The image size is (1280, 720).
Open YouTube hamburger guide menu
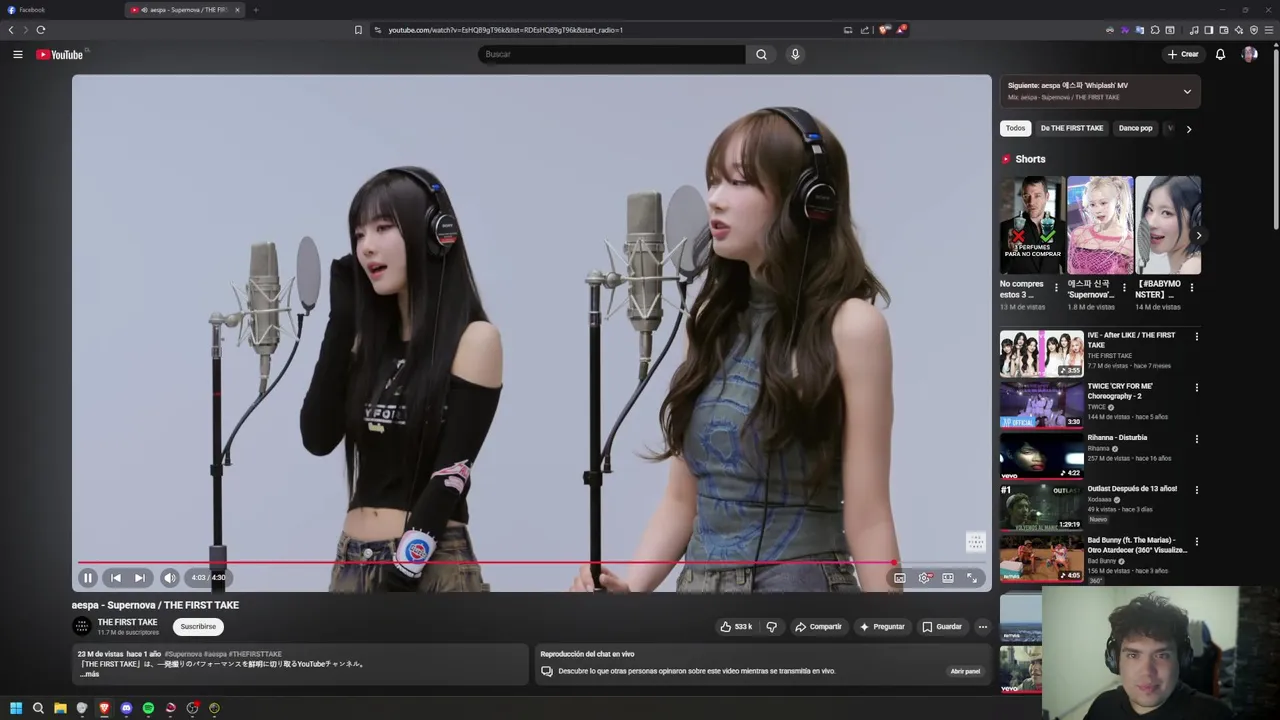click(x=18, y=54)
